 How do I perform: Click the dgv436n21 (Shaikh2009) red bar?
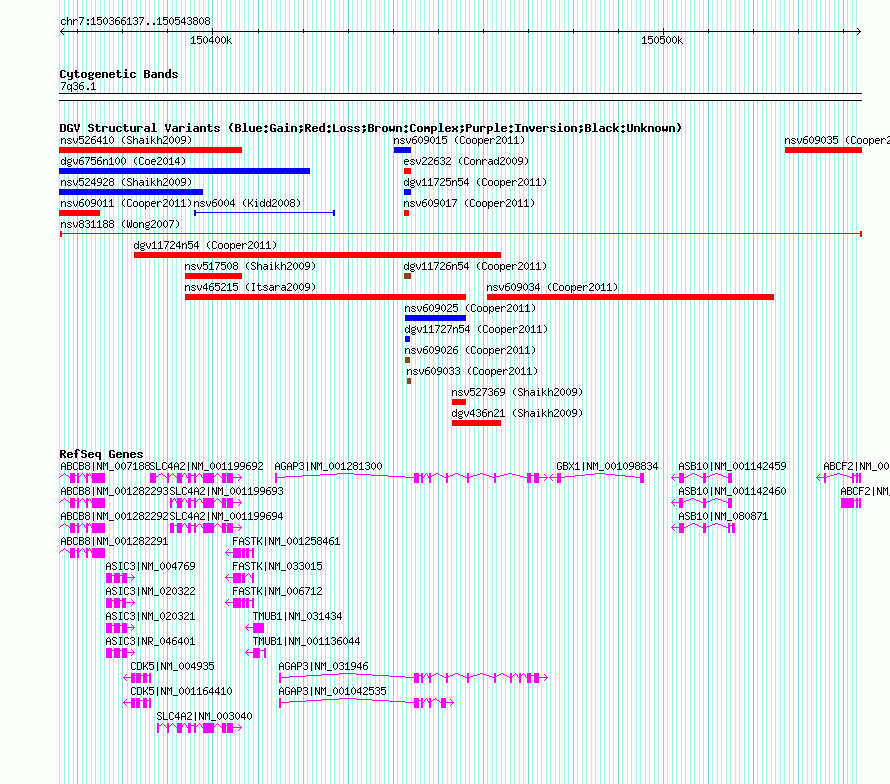pyautogui.click(x=476, y=423)
